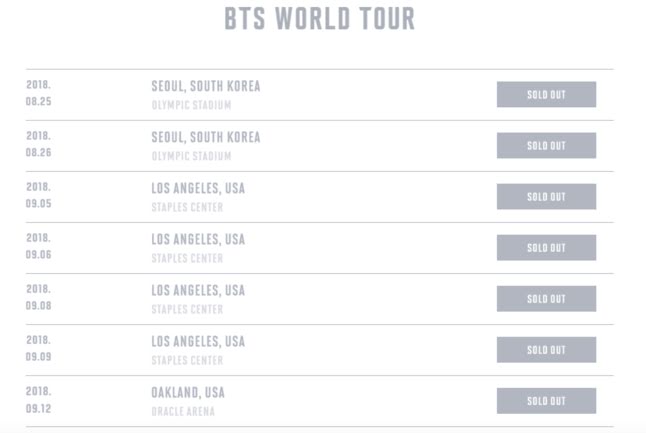This screenshot has width=646, height=433.
Task: Click the 2018.08.26 date label
Action: (39, 144)
